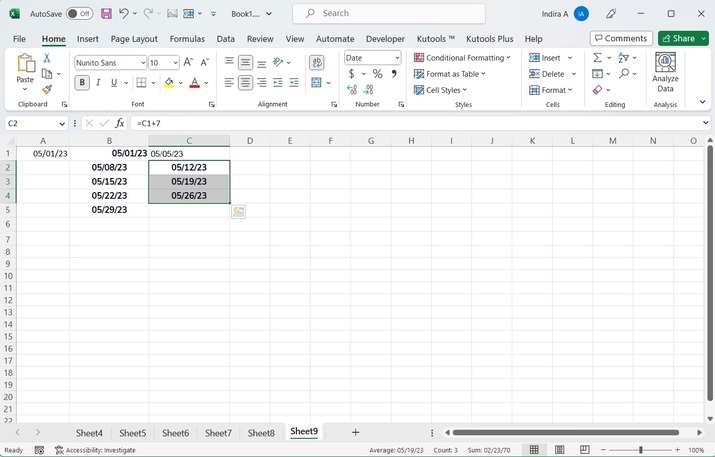
Task: Toggle Bold formatting button
Action: click(82, 83)
